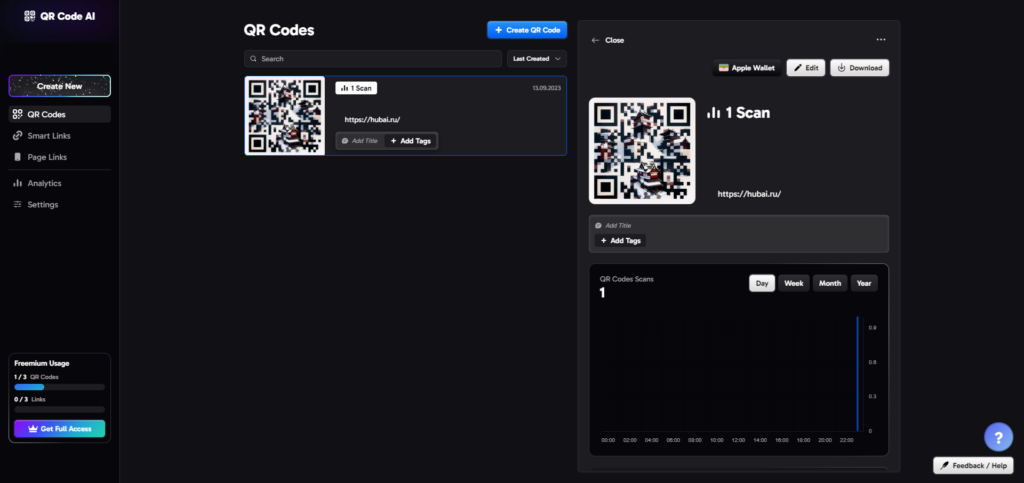The height and width of the screenshot is (483, 1024).
Task: Click the Freemium Usage label
Action: pyautogui.click(x=42, y=363)
